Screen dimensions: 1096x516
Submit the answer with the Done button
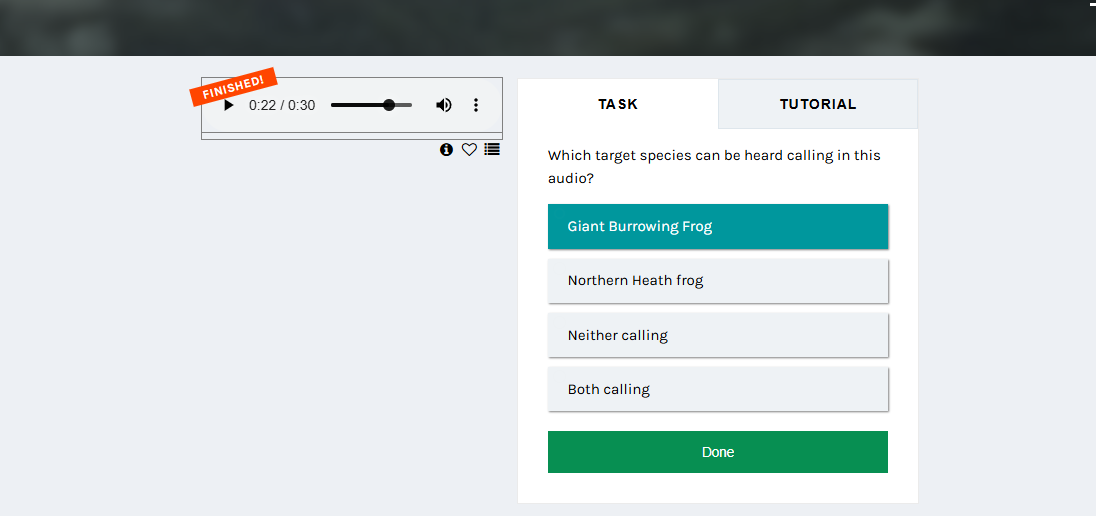click(717, 452)
